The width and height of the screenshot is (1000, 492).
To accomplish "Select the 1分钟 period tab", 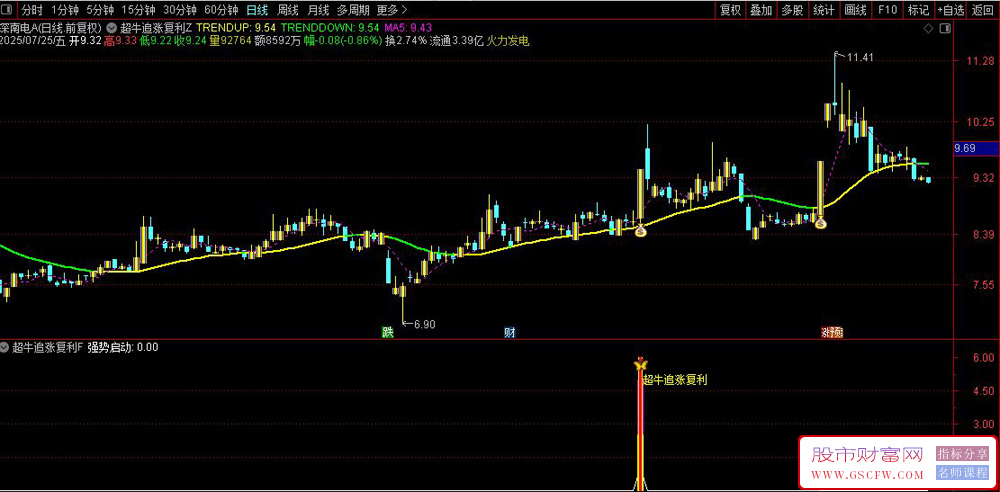I will pos(64,10).
